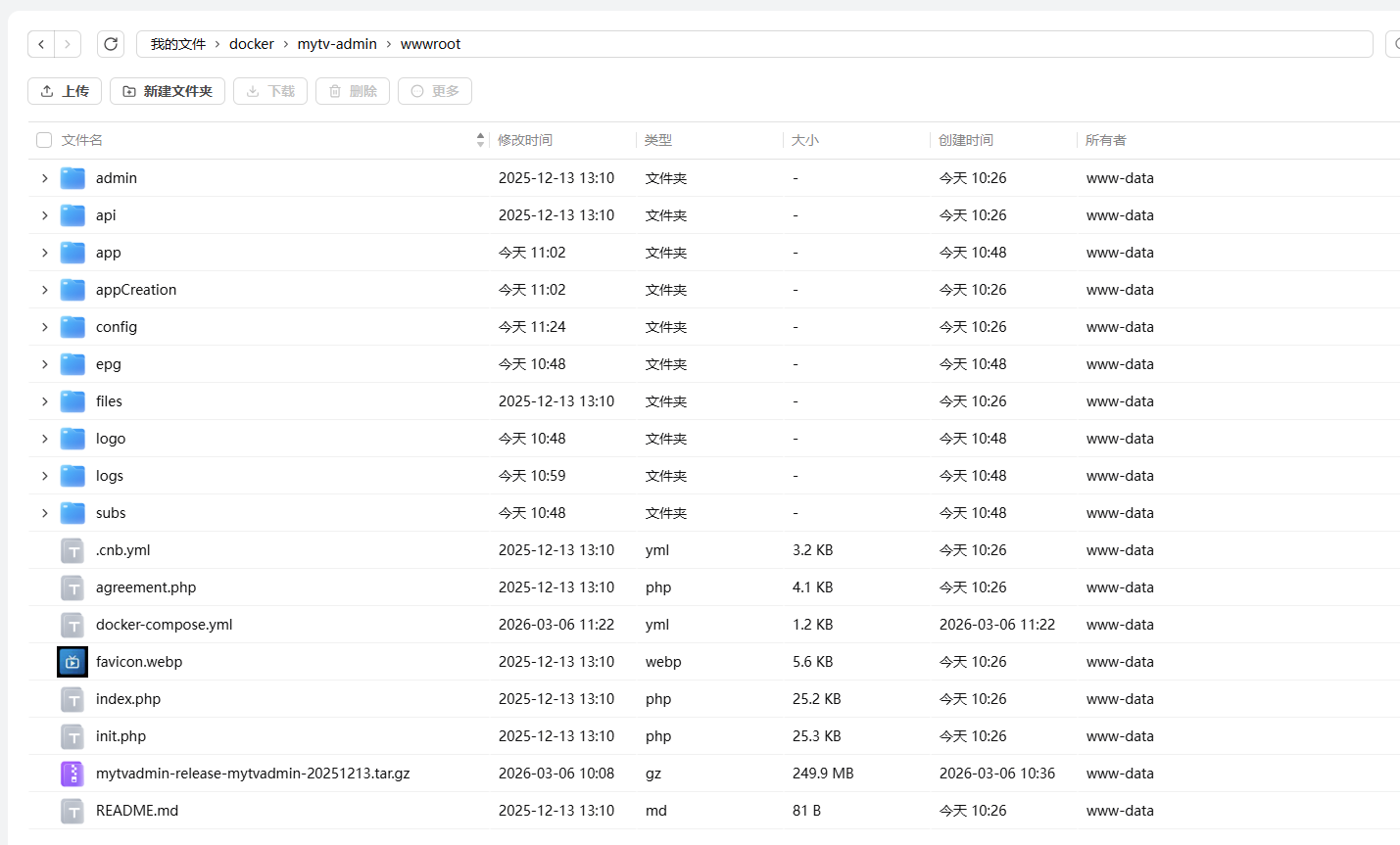Expand the epg folder row
The width and height of the screenshot is (1400, 845).
[x=44, y=364]
